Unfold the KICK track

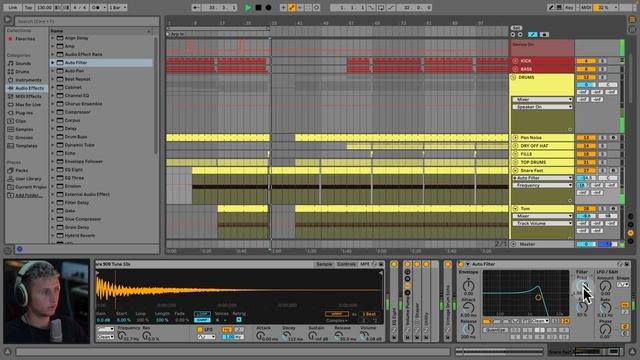click(x=515, y=61)
